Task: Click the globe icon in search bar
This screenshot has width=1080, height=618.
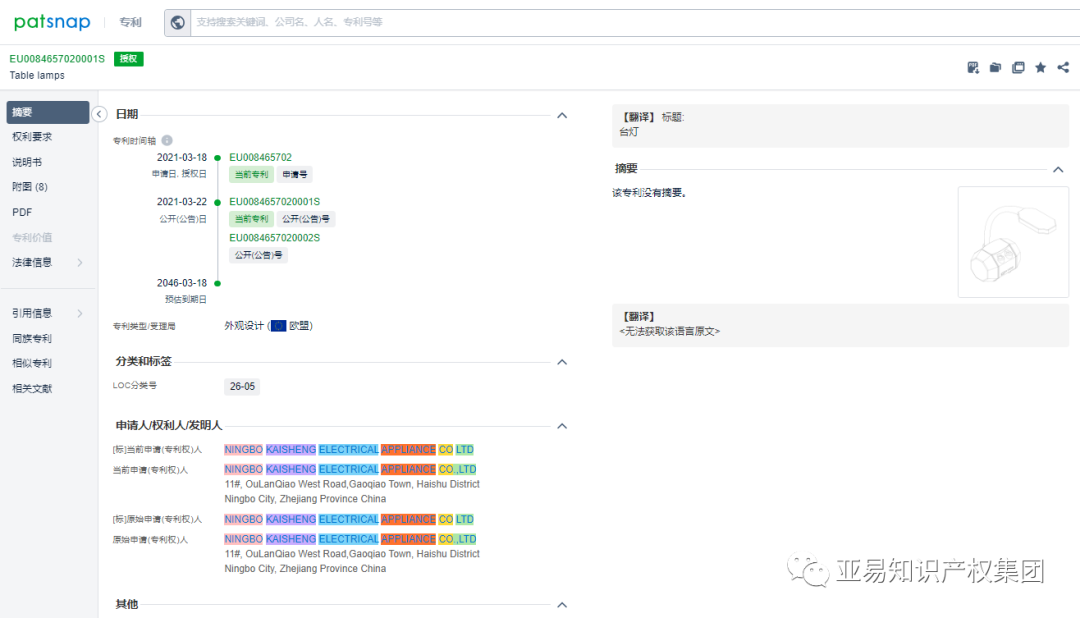Action: point(178,22)
